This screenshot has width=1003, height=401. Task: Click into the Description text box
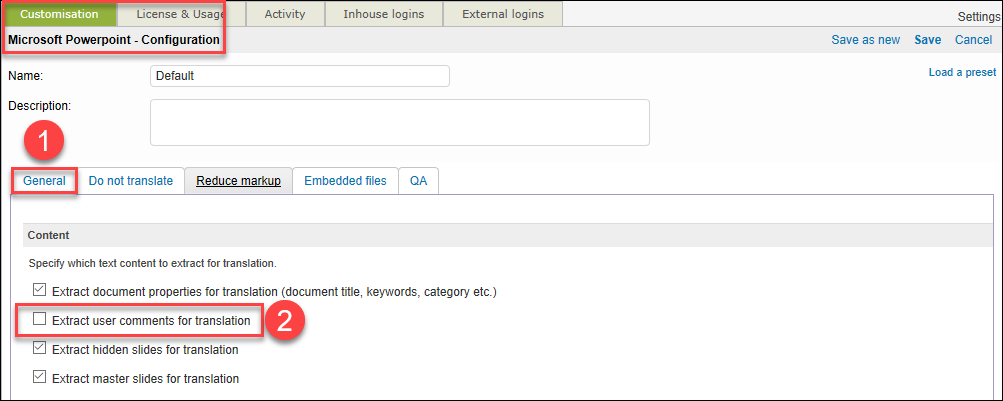[x=399, y=122]
